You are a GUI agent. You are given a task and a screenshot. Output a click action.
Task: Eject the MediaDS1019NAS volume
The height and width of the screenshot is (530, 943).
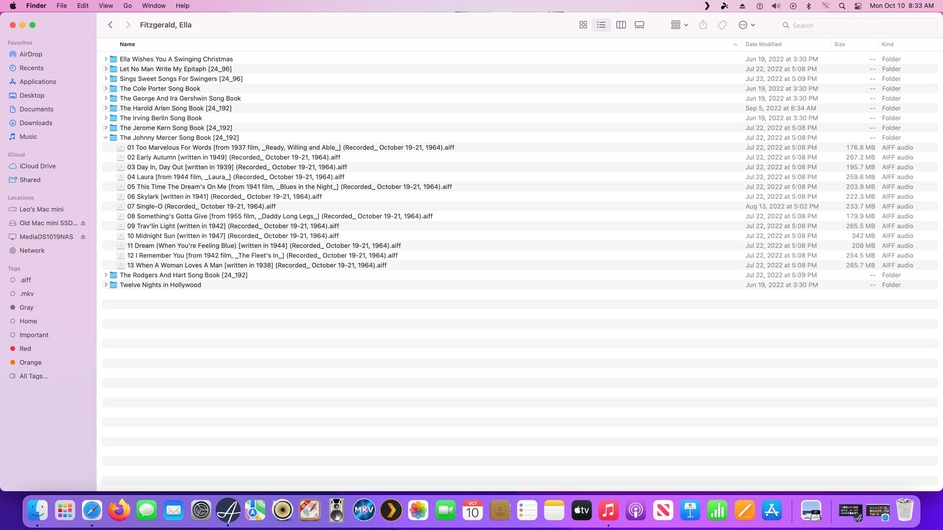pyautogui.click(x=83, y=237)
